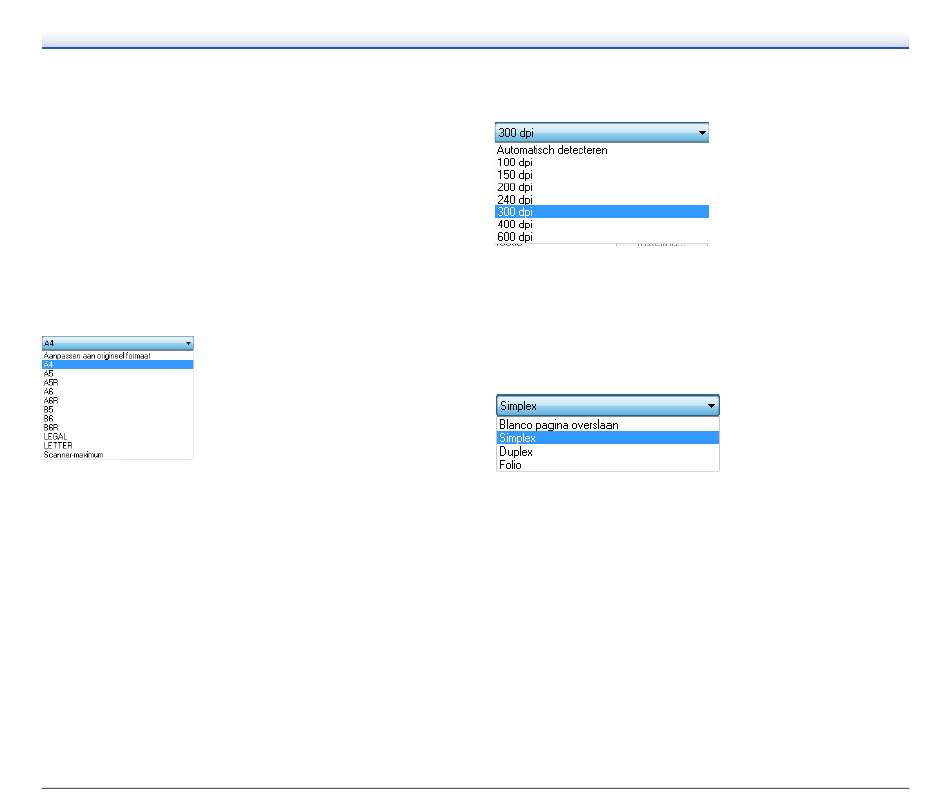The height and width of the screenshot is (806, 950).
Task: Set resolution to 100 dpi
Action: coord(514,162)
